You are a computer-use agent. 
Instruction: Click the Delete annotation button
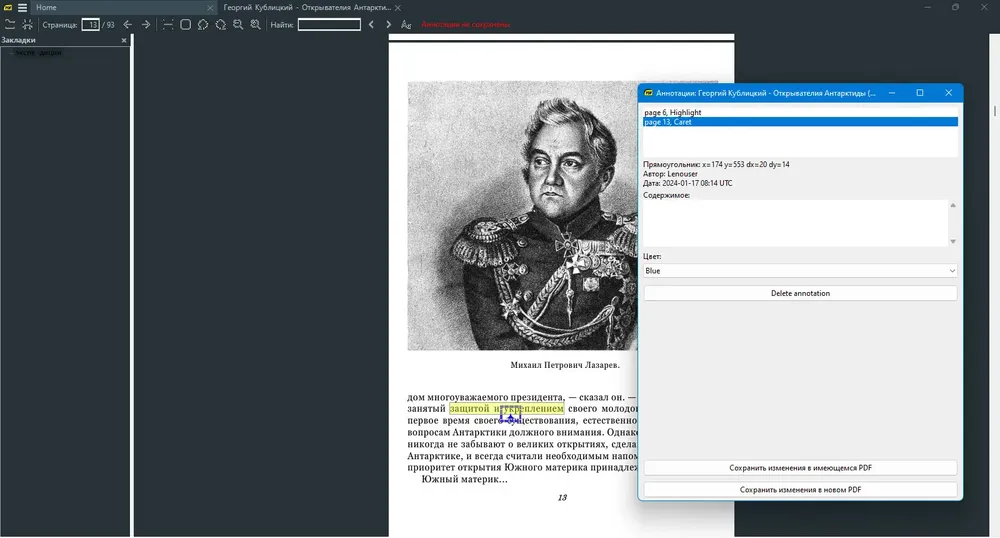pyautogui.click(x=800, y=293)
